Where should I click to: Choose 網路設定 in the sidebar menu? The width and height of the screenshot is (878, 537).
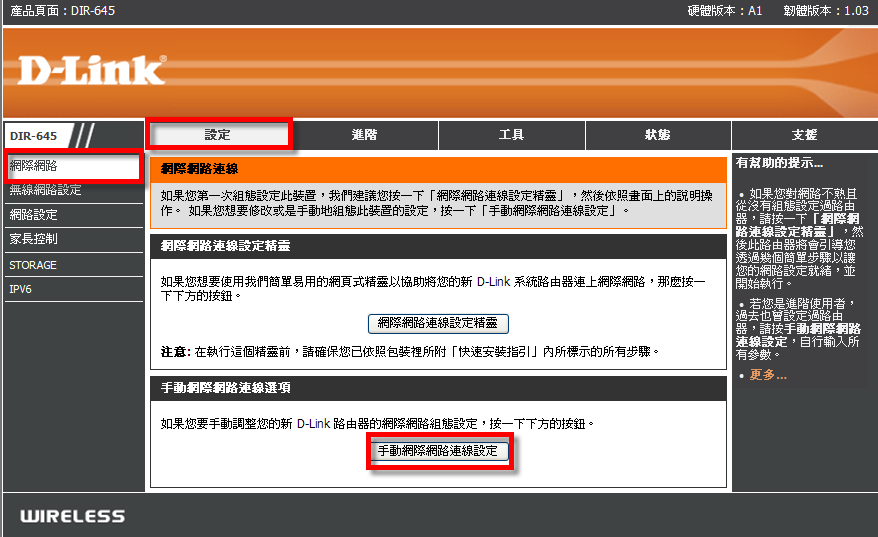[34, 215]
